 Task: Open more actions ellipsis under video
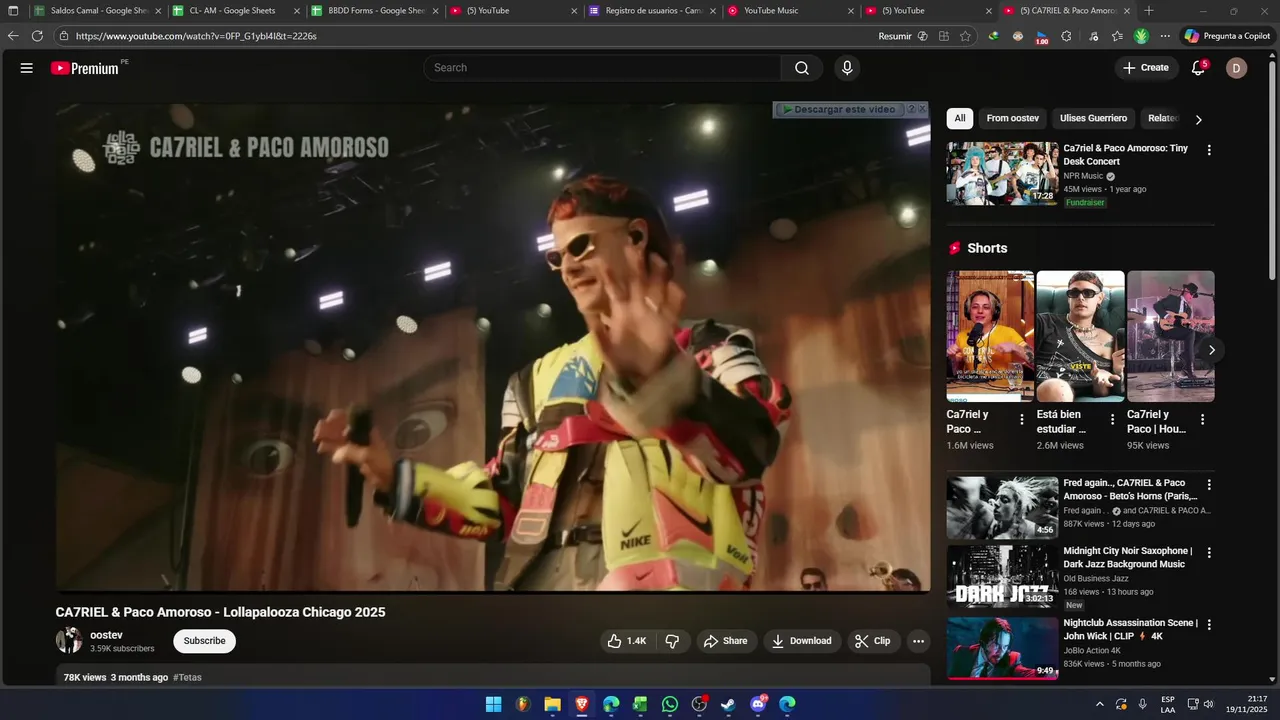coord(918,641)
